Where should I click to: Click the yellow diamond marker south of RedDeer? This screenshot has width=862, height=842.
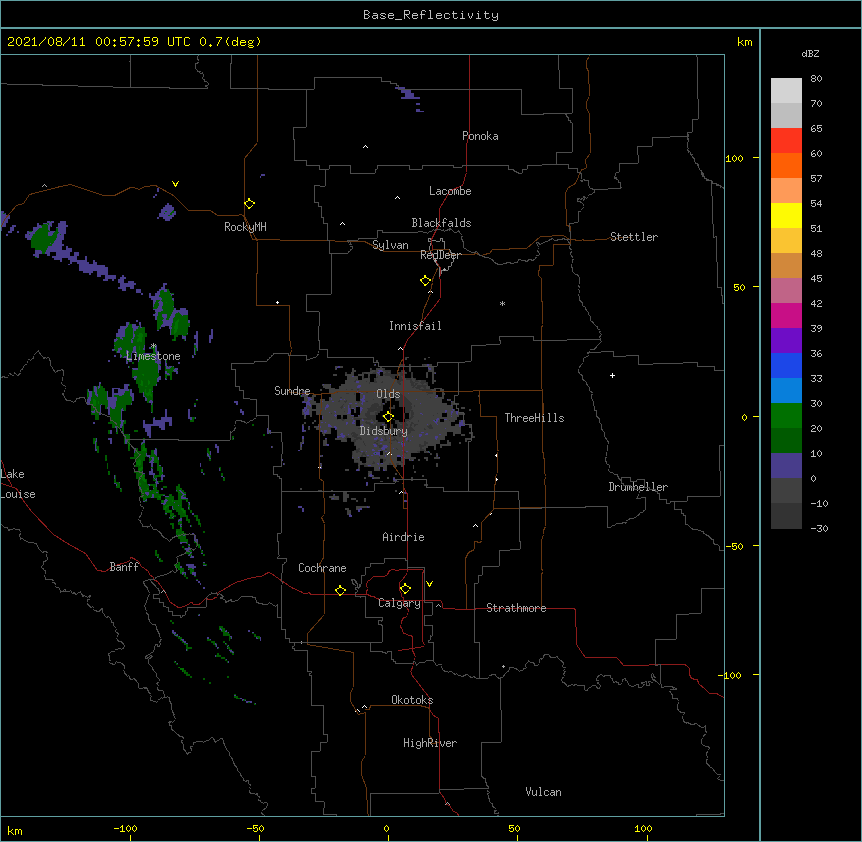pyautogui.click(x=426, y=281)
